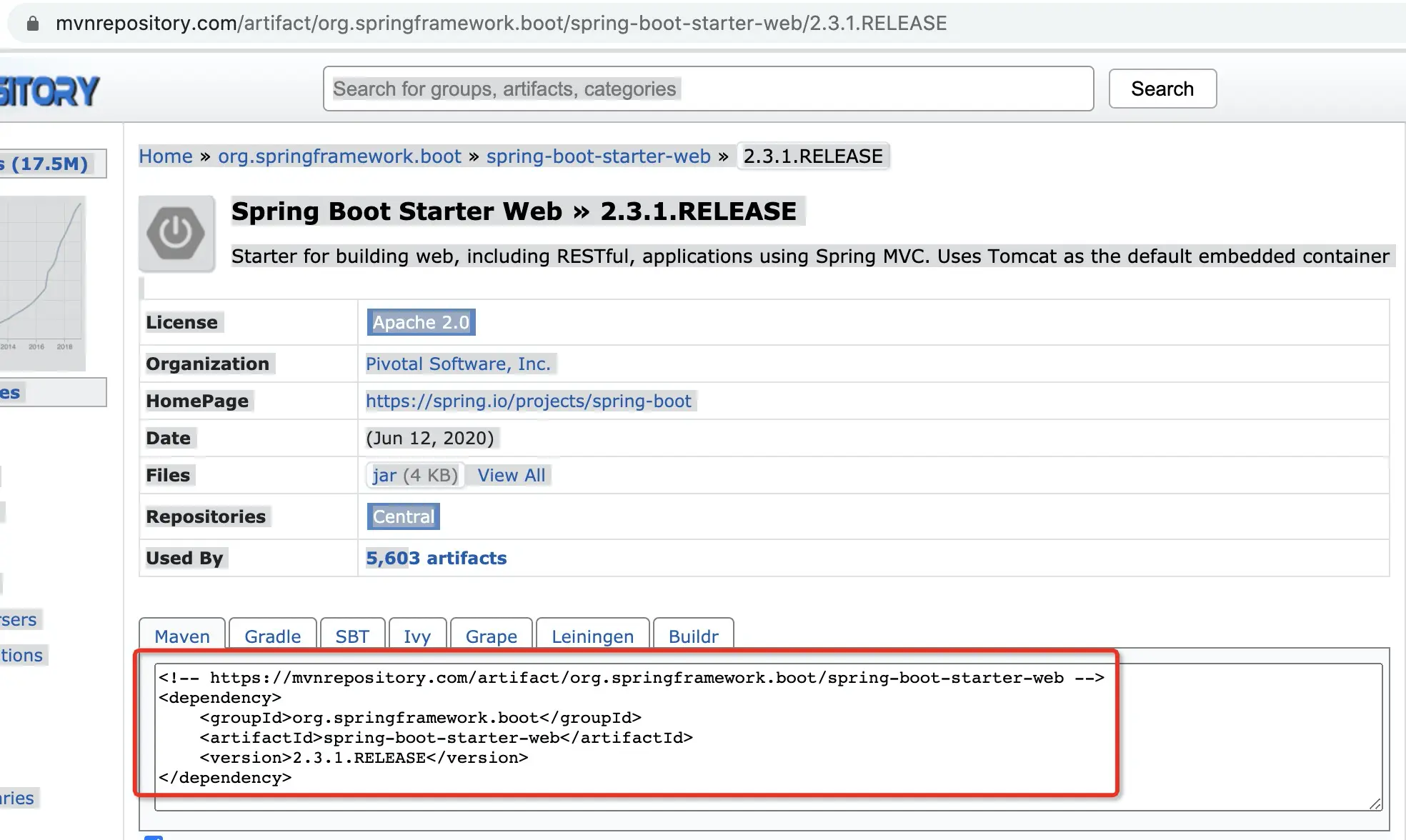Select the Maven tab
The width and height of the screenshot is (1406, 840).
coord(182,636)
